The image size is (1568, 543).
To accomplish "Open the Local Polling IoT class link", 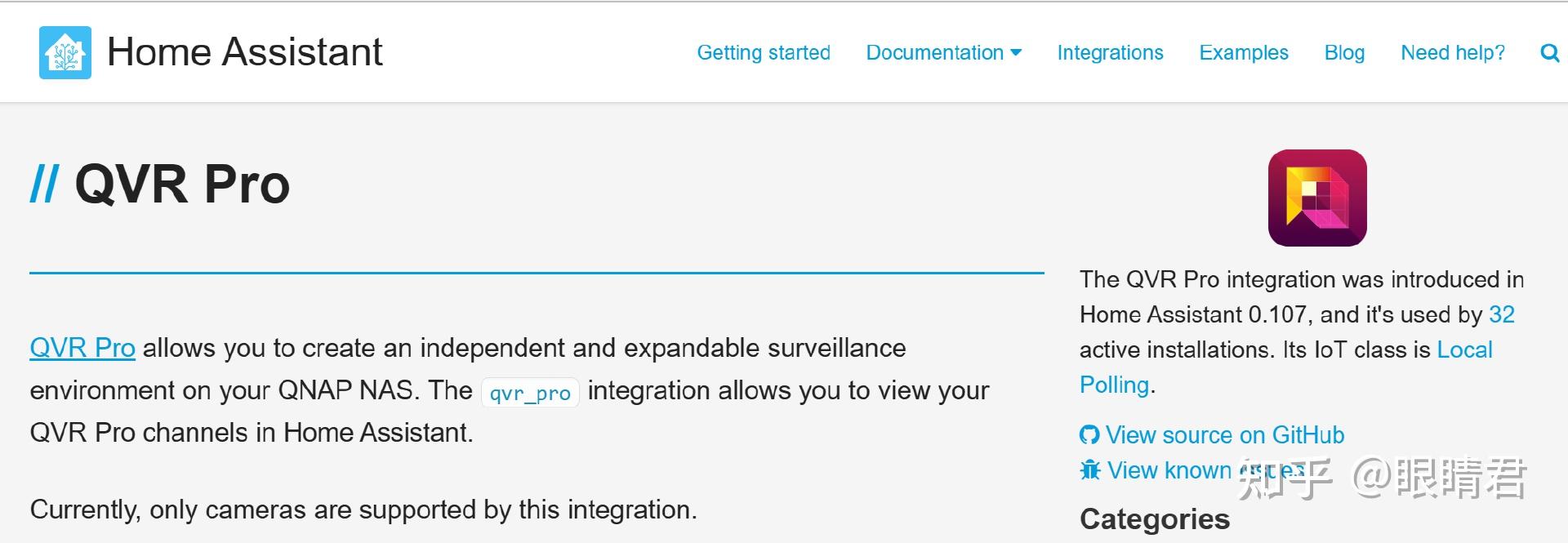I will coord(1286,367).
